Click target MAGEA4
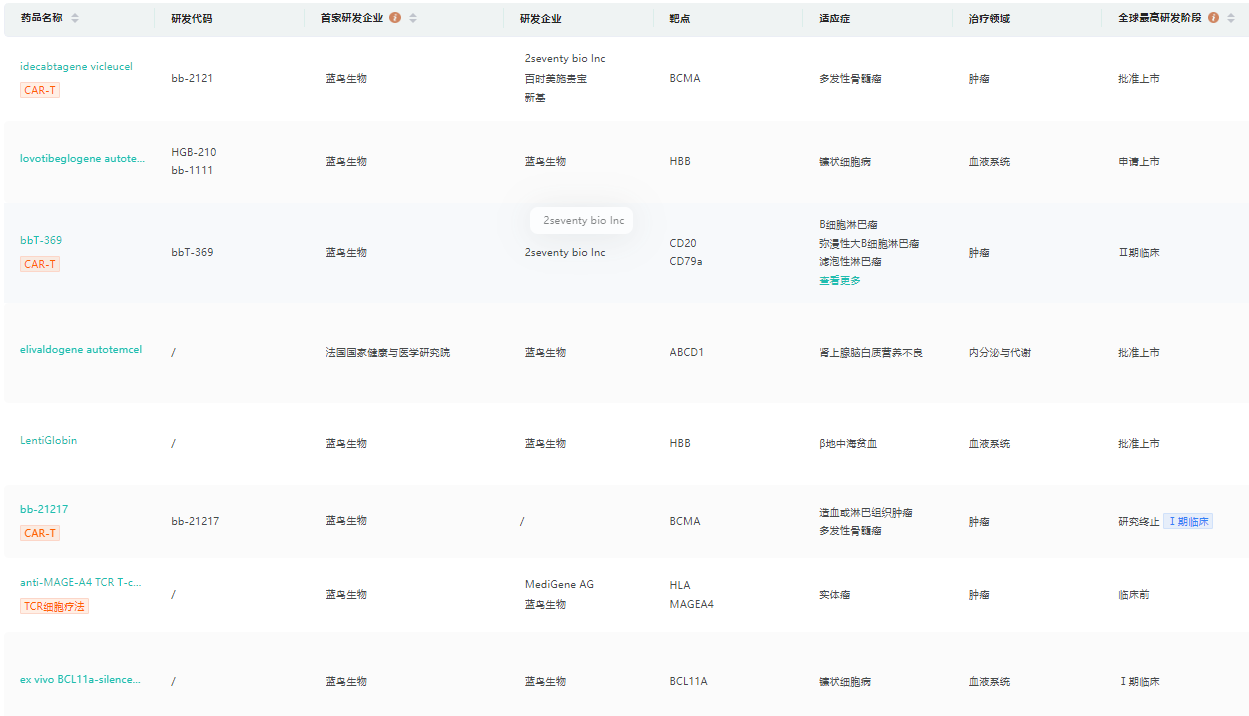1249x716 pixels. pyautogui.click(x=691, y=604)
